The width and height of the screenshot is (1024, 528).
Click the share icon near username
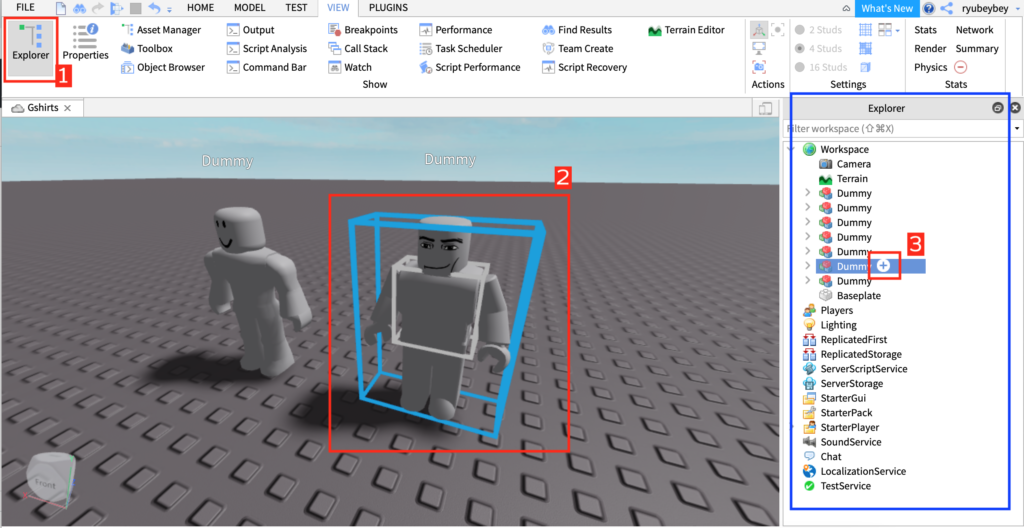tap(946, 8)
